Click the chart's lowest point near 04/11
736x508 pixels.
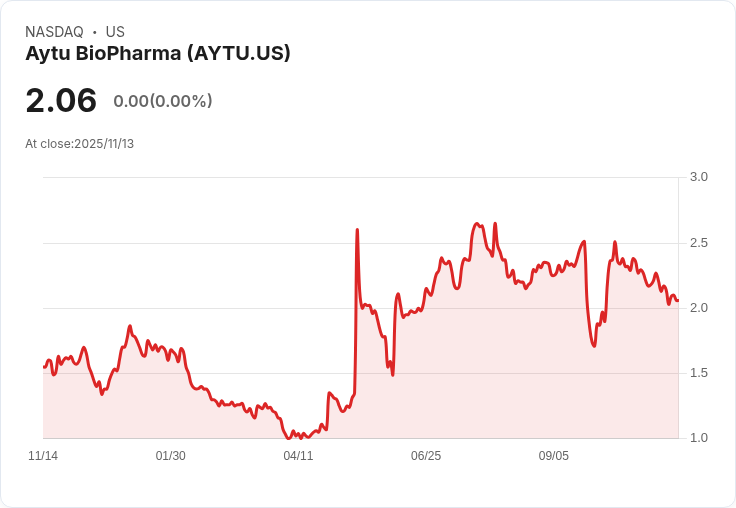pos(289,438)
